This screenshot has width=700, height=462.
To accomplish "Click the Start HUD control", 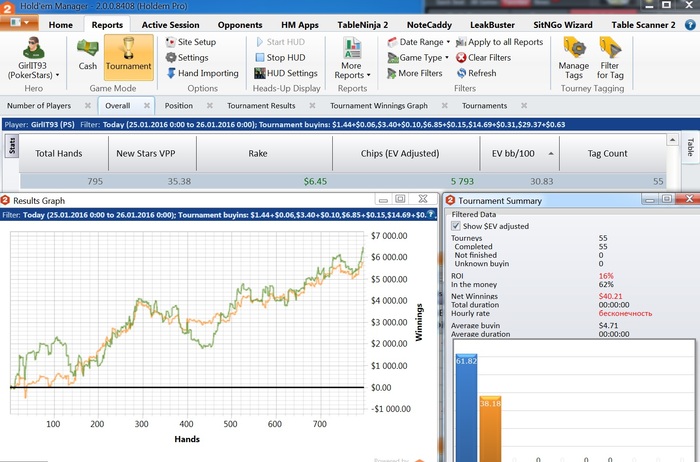I will (x=280, y=42).
